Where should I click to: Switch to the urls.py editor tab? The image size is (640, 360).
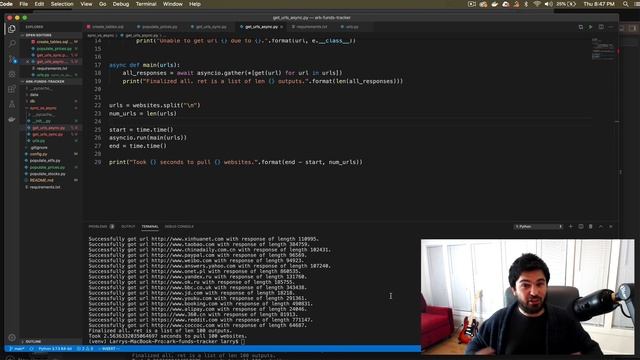point(352,27)
